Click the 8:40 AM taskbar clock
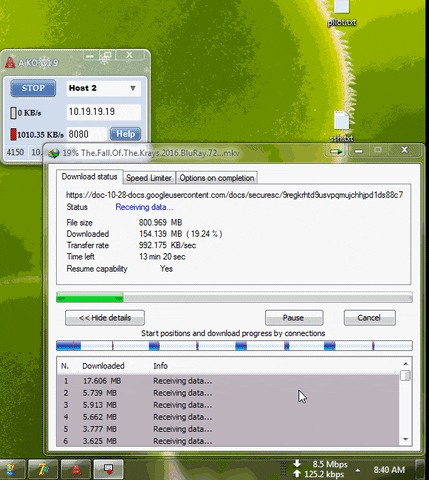Screen dimensions: 429x480 coord(389,470)
